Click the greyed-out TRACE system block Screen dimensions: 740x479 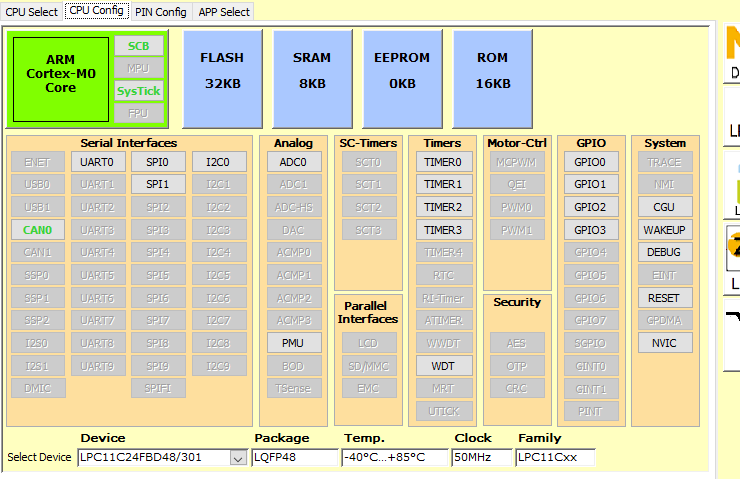point(665,162)
